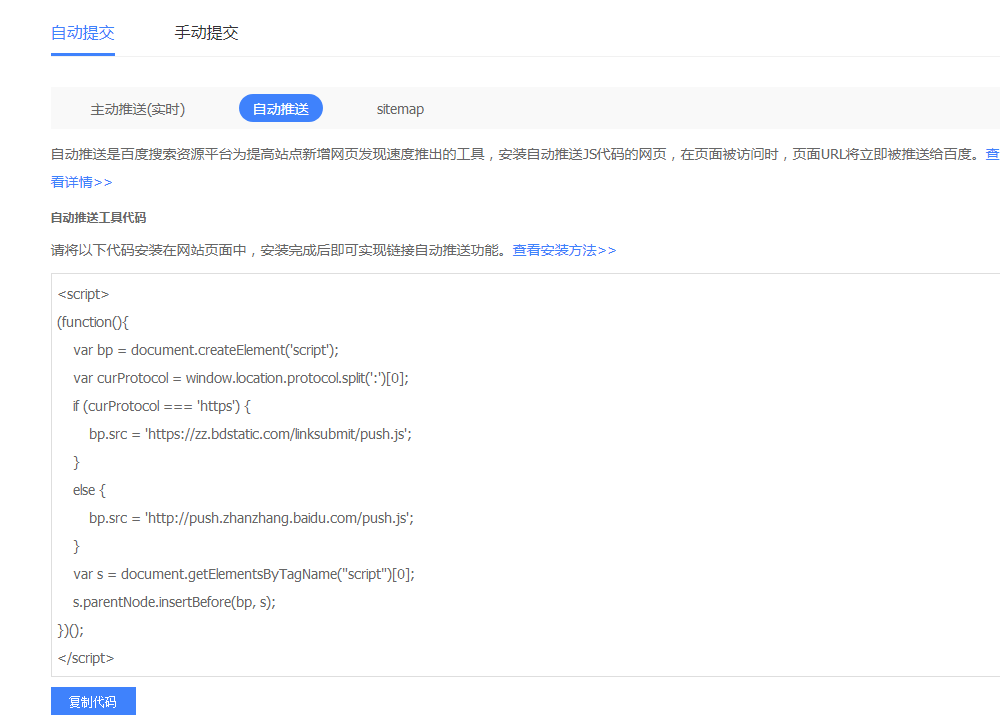Click the (function(){ code line
The height and width of the screenshot is (715, 1000).
click(x=93, y=322)
